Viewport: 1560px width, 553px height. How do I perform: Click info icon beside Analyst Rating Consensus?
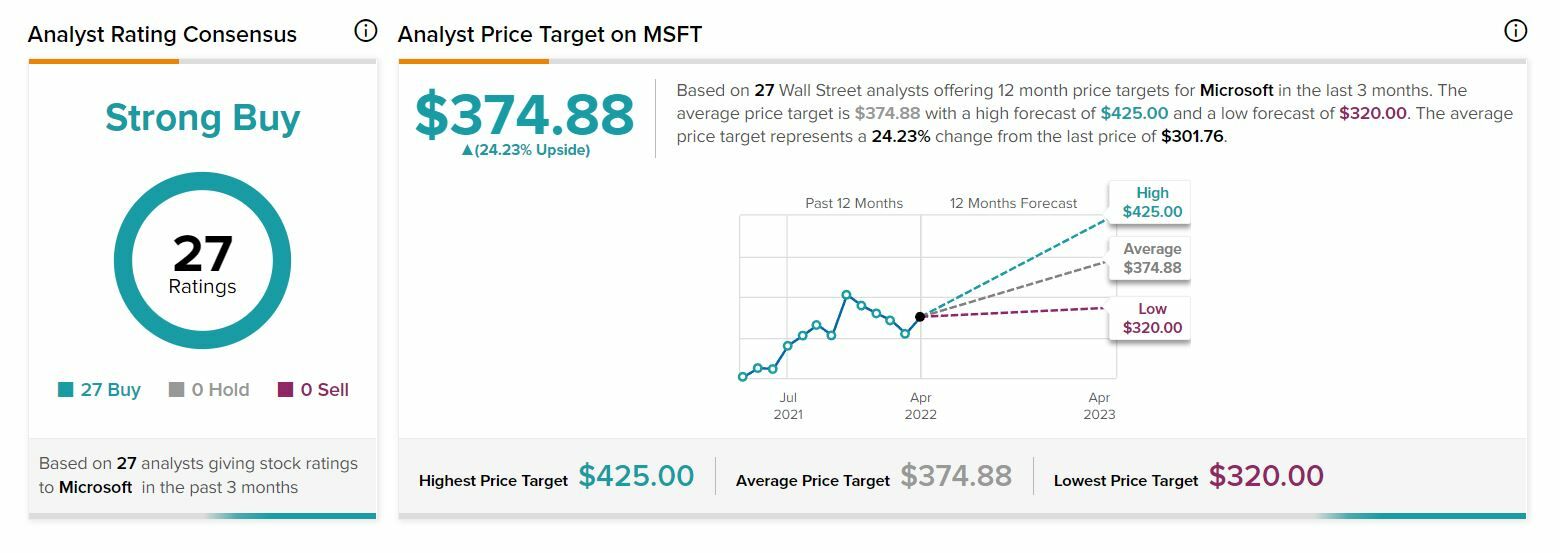[366, 31]
